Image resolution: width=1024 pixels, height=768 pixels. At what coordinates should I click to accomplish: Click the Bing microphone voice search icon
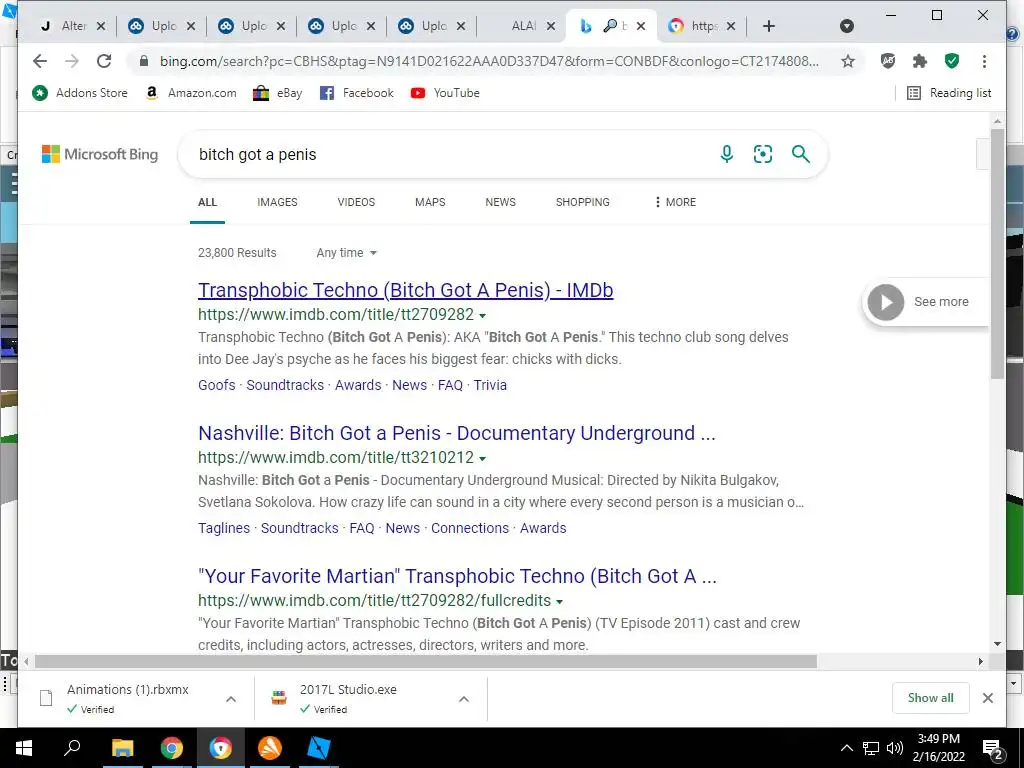tap(726, 154)
